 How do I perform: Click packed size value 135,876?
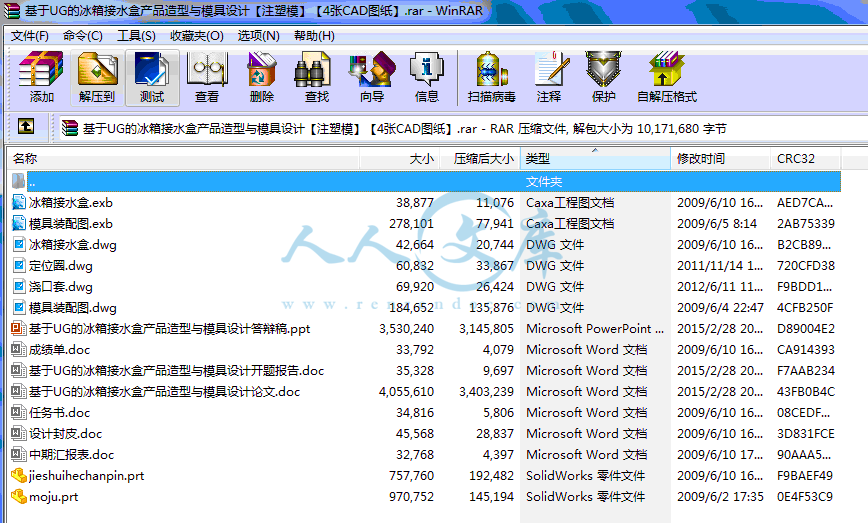tap(491, 308)
